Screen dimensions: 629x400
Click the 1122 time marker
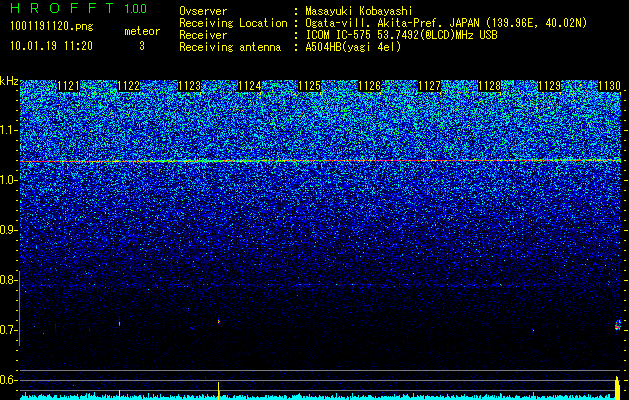click(128, 86)
